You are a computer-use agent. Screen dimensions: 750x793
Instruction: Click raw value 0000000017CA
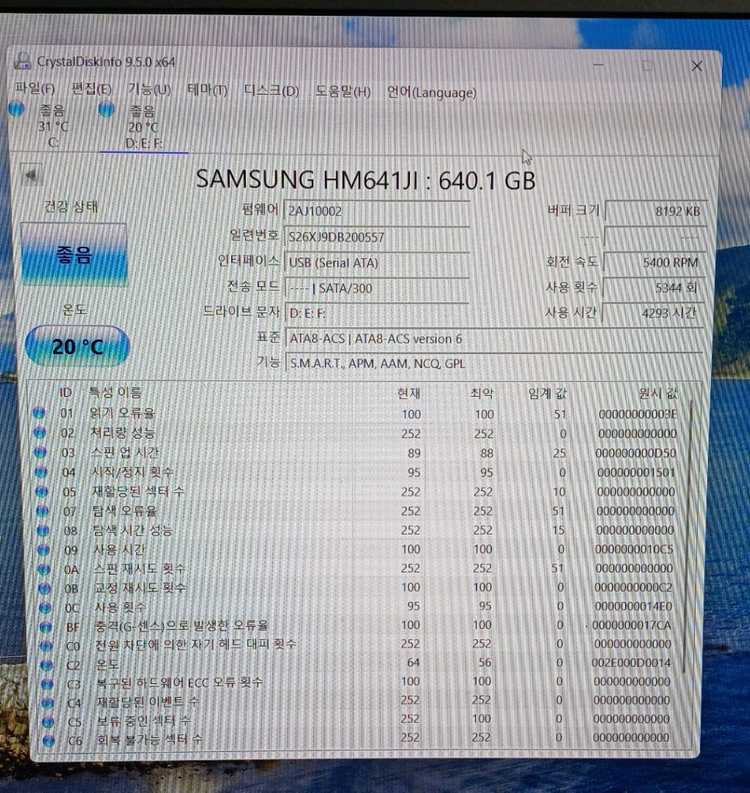pos(632,625)
